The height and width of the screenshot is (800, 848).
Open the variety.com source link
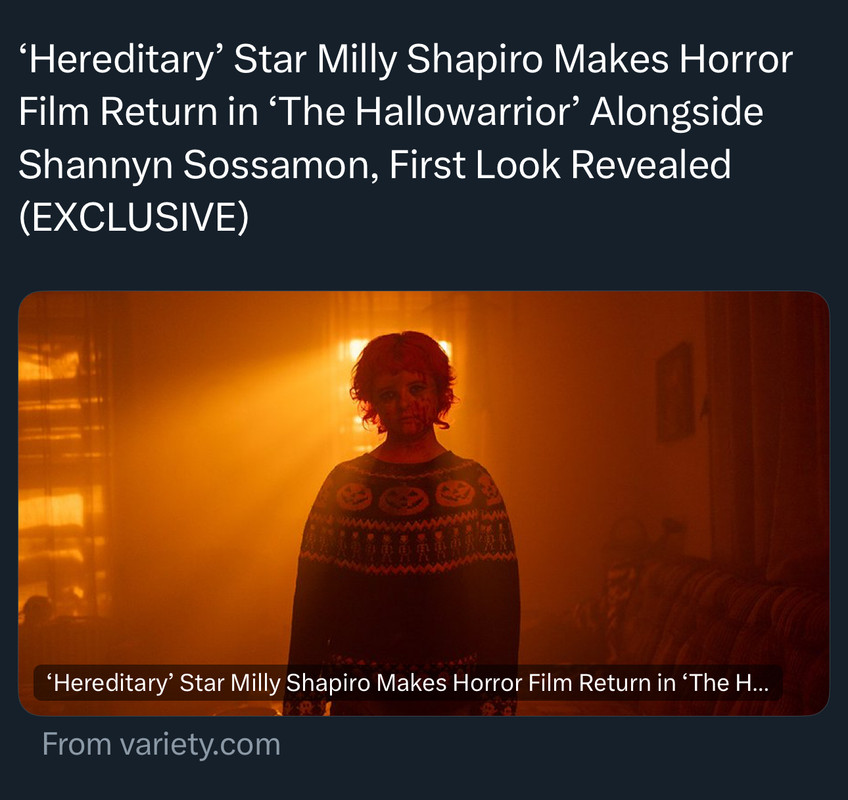pos(161,744)
